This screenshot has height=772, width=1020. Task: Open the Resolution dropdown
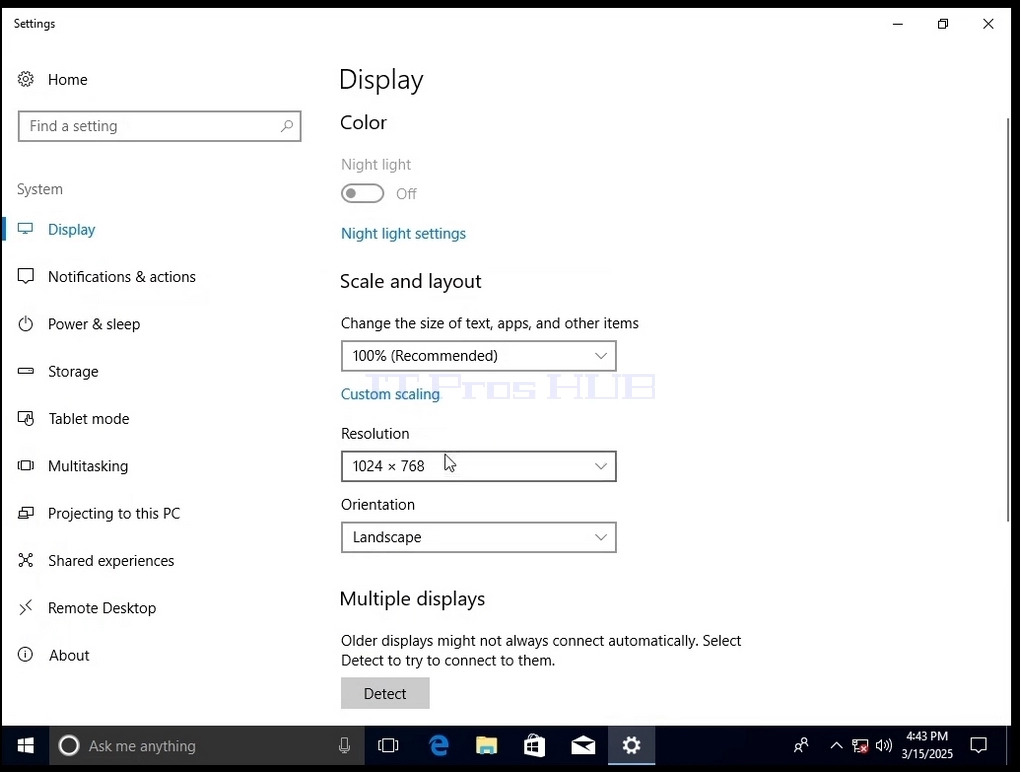[x=478, y=466]
